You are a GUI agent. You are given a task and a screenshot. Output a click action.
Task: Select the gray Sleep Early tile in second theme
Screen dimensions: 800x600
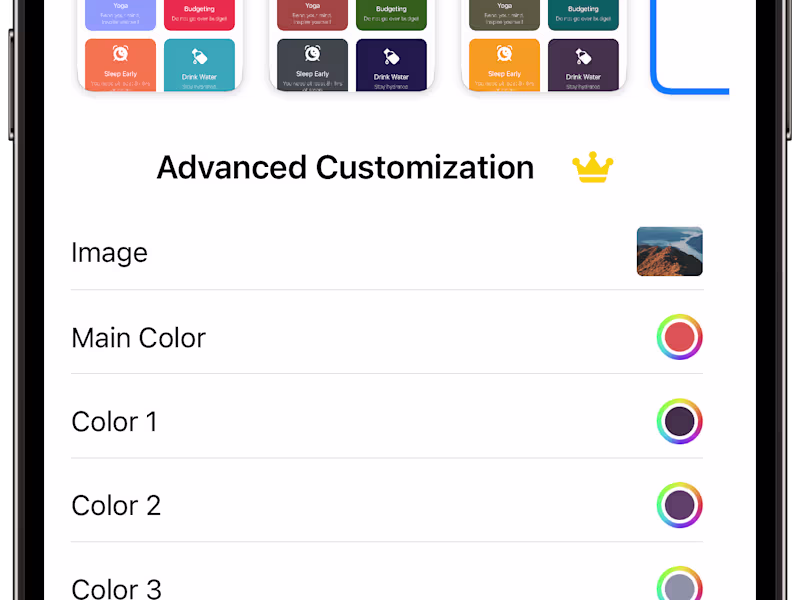point(312,65)
